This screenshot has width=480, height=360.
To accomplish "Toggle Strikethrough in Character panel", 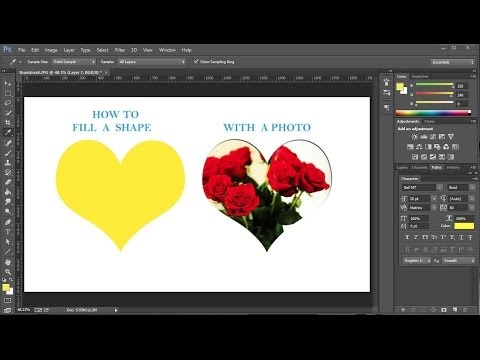I will tap(470, 237).
